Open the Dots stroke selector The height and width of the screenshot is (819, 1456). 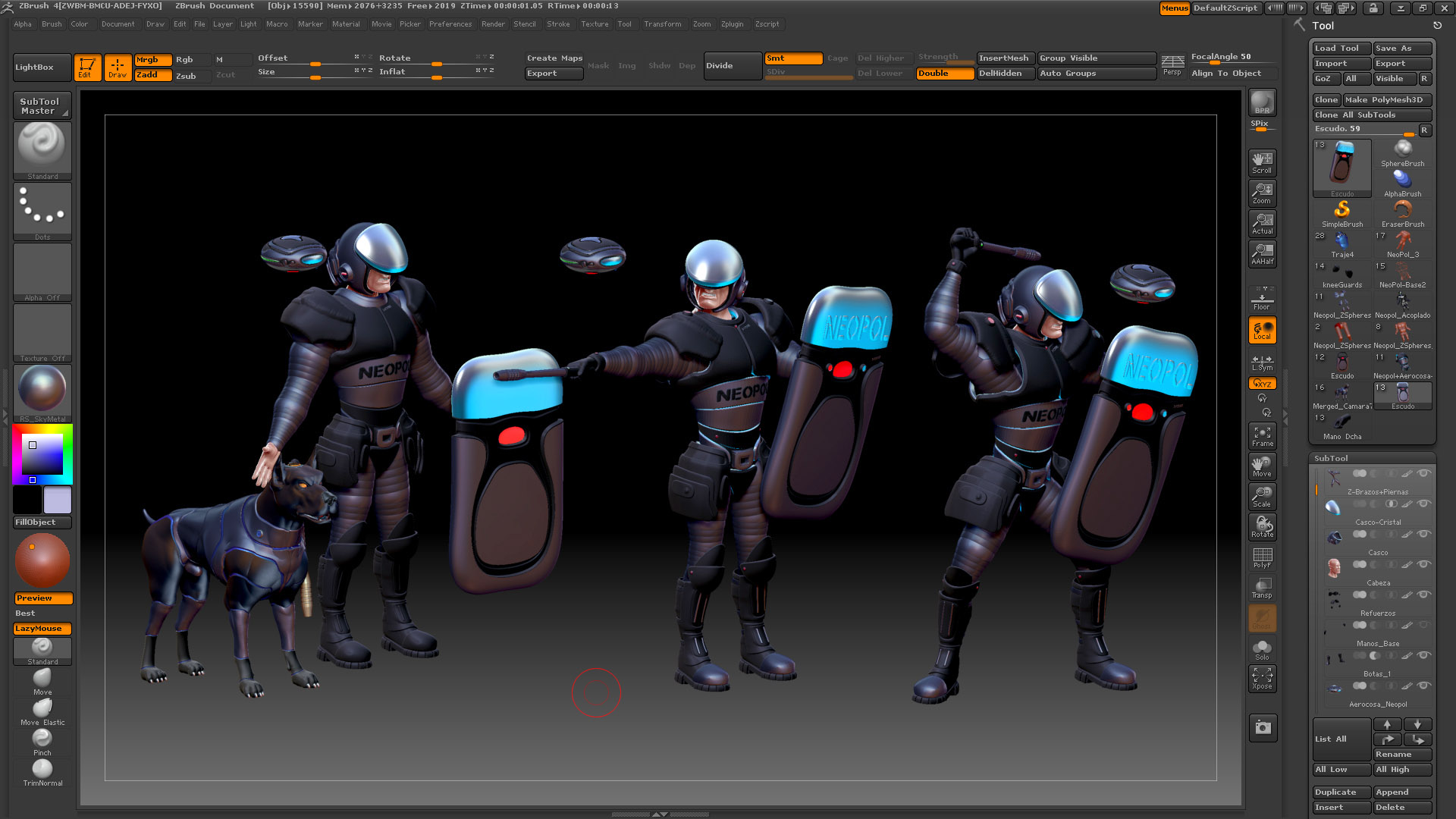tap(42, 211)
